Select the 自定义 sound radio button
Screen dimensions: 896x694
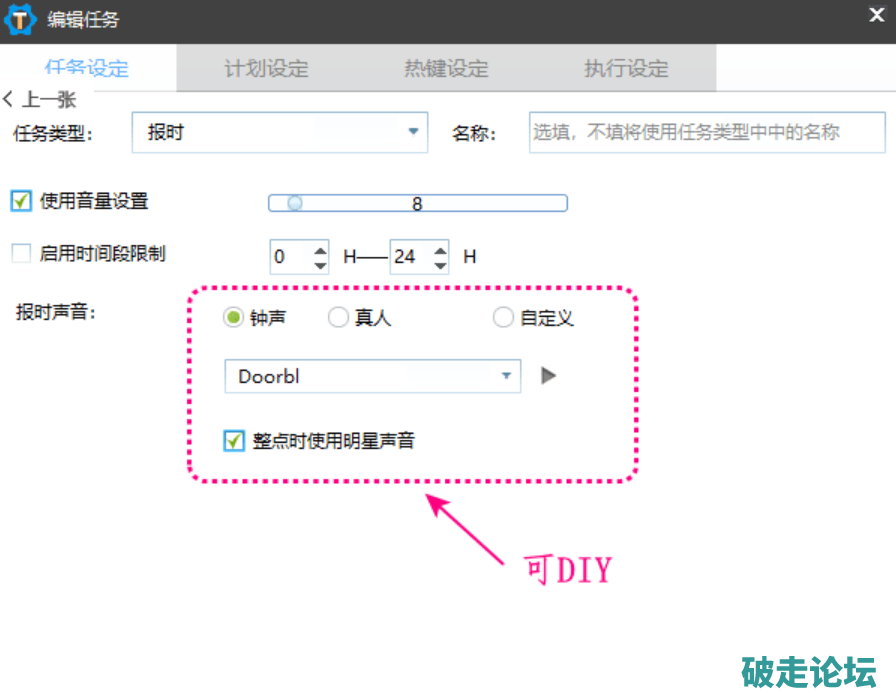pos(503,318)
